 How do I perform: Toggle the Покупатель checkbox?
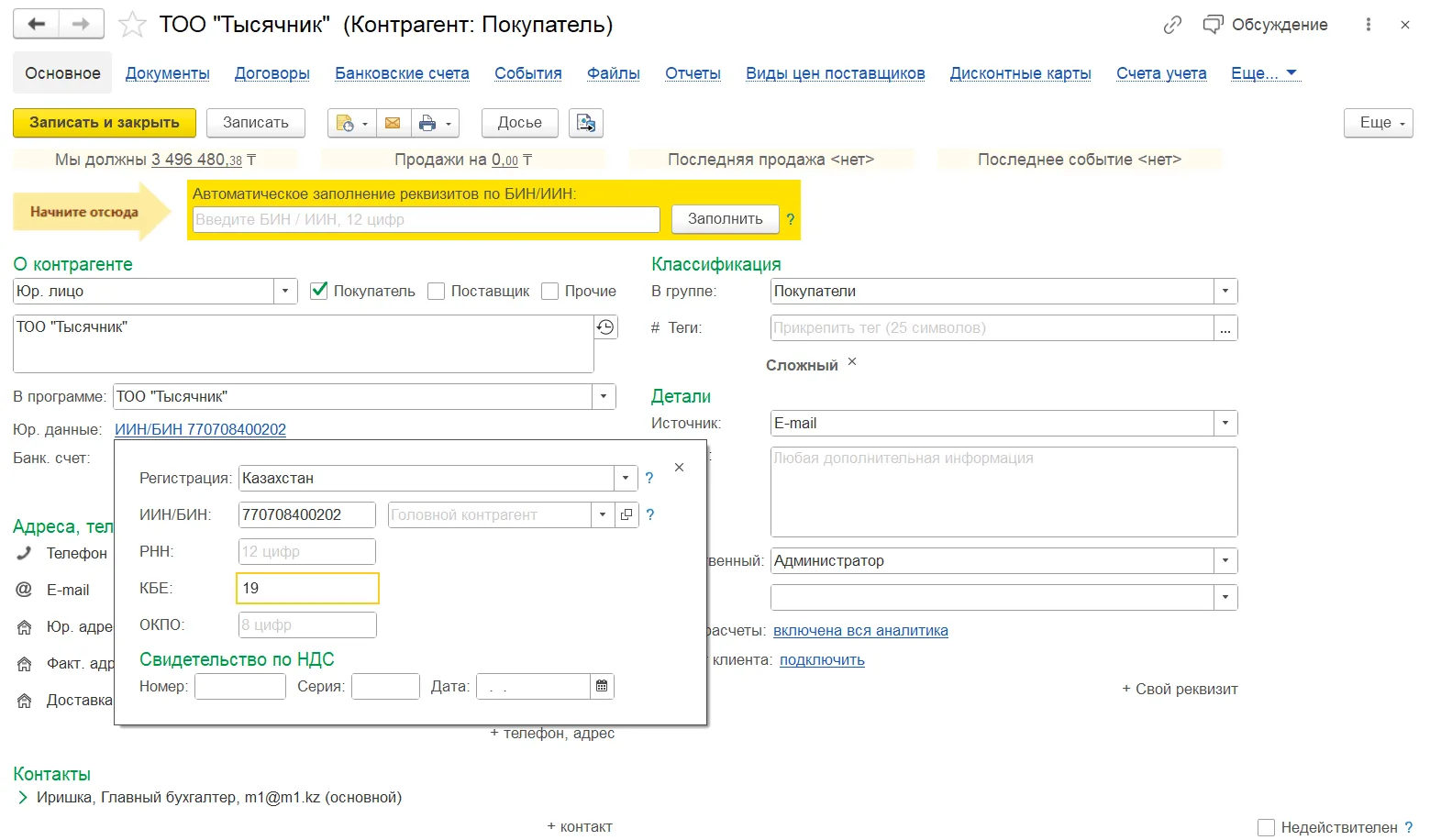point(319,291)
